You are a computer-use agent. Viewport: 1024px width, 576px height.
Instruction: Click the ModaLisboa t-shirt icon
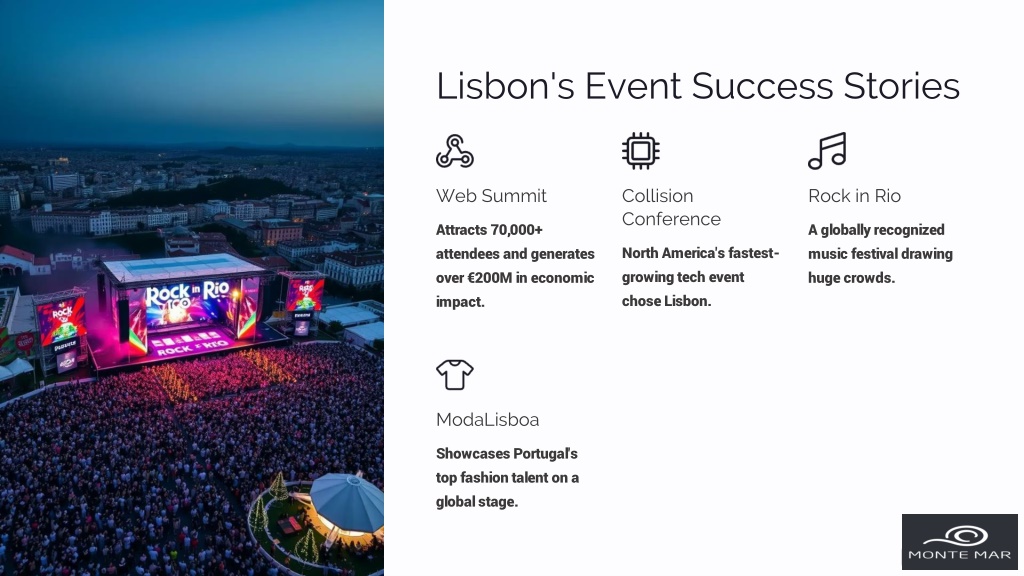(x=455, y=375)
